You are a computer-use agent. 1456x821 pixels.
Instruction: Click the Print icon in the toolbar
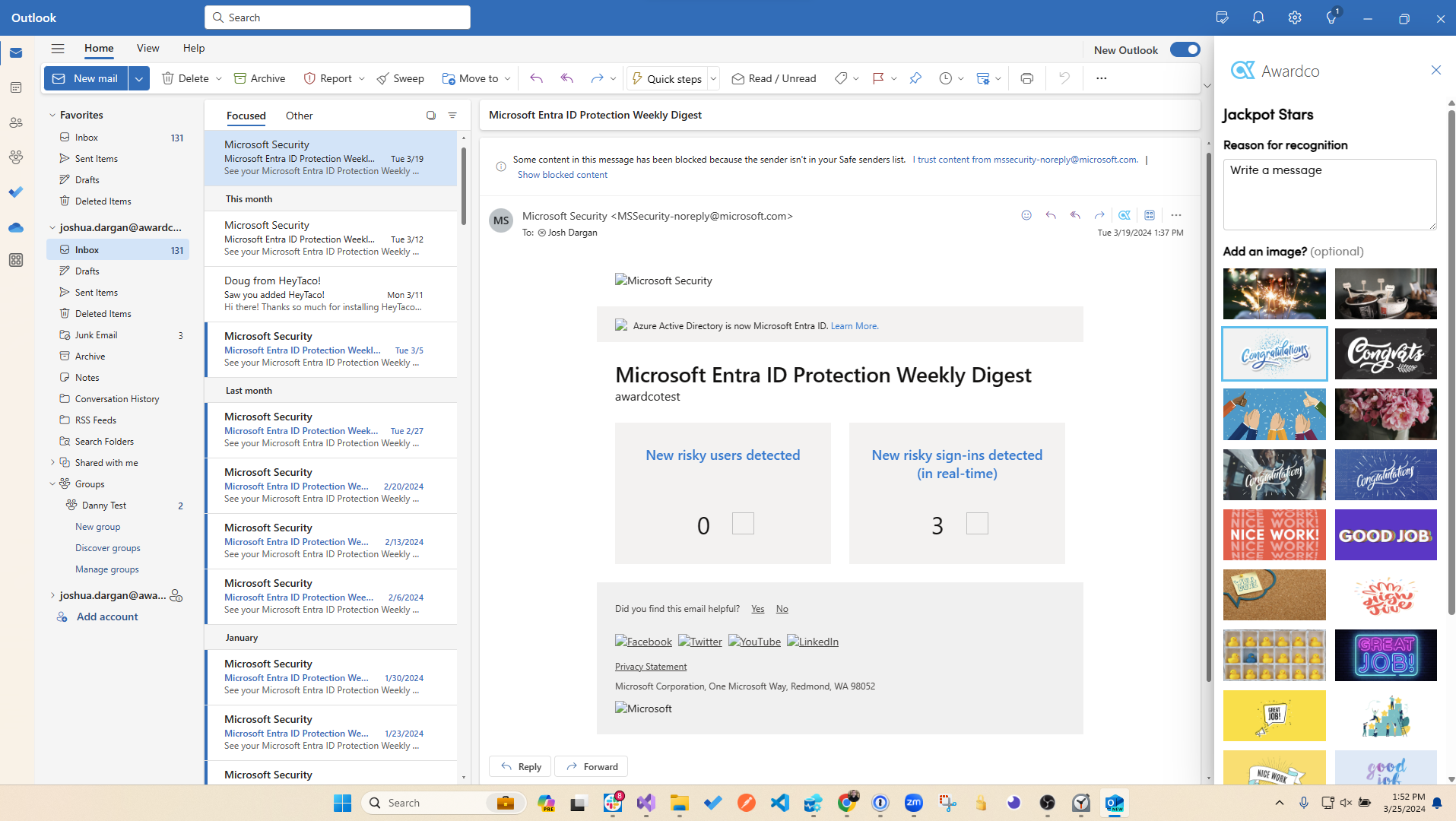1026,78
